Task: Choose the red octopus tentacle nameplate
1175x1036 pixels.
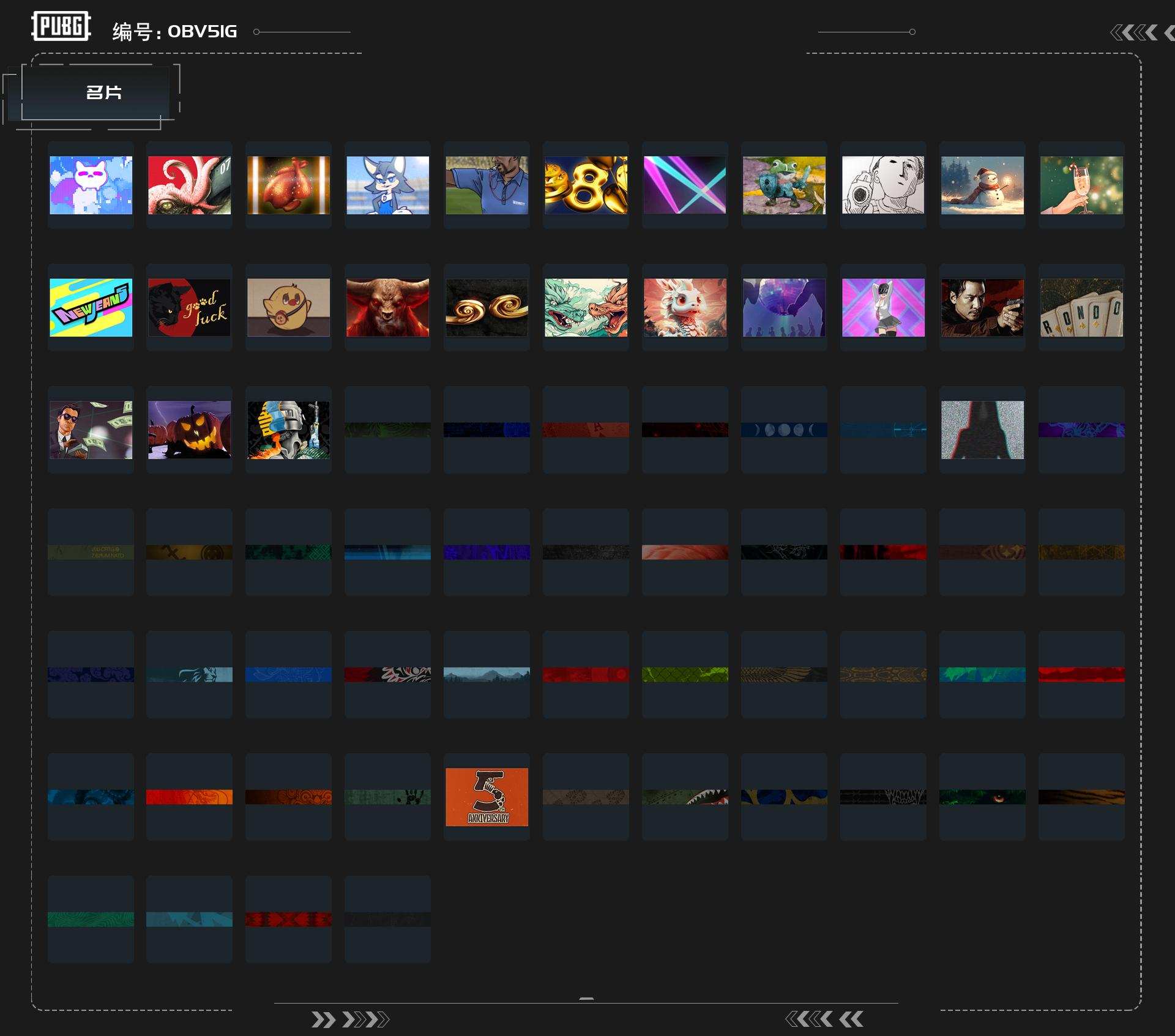Action: pos(190,185)
